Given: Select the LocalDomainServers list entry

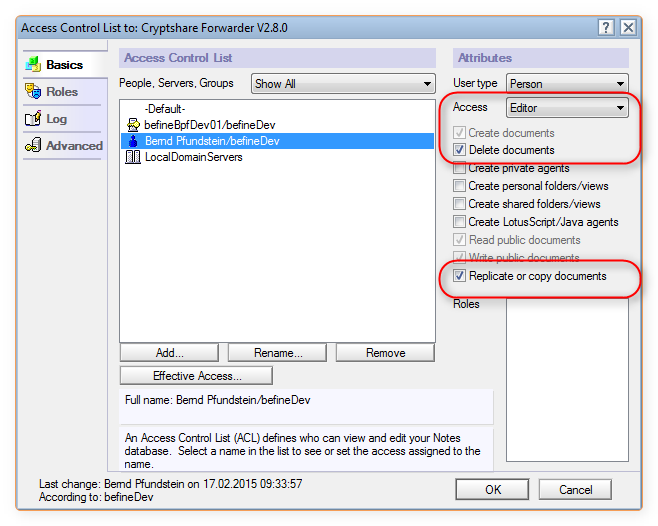Looking at the screenshot, I should [x=277, y=157].
